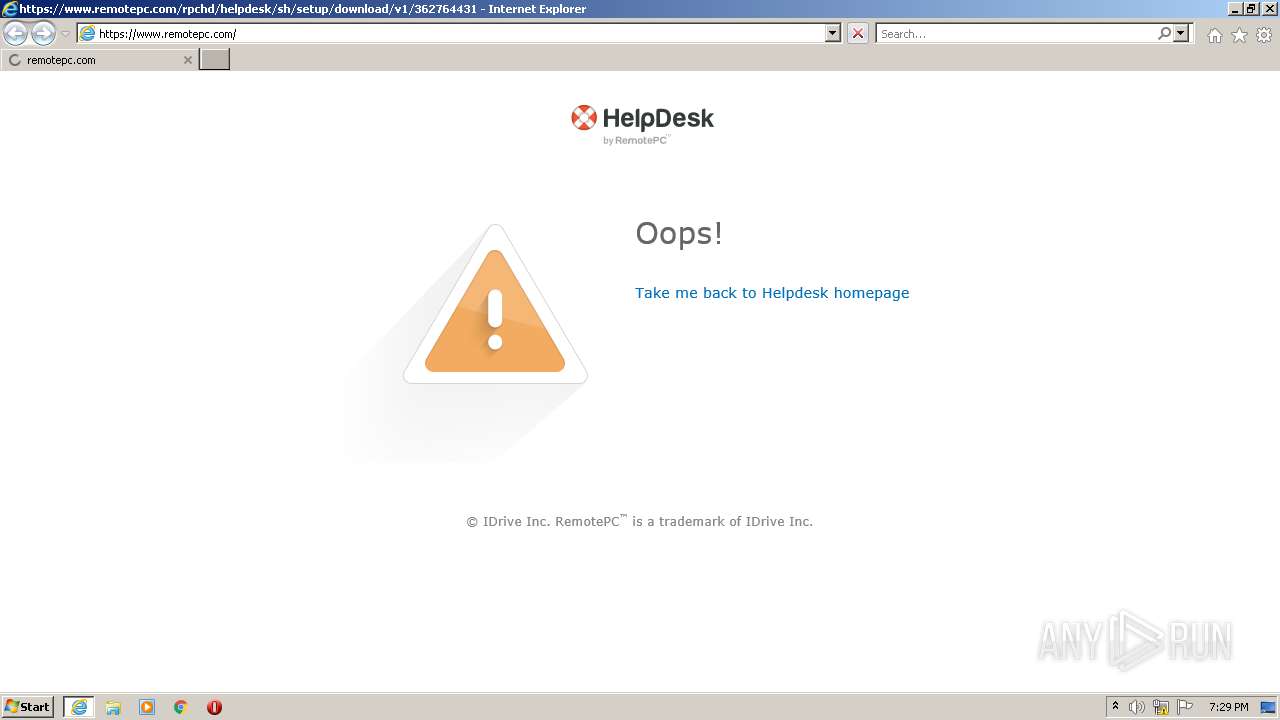Viewport: 1280px width, 720px height.
Task: Select the remotepc.com tab
Action: click(x=99, y=60)
